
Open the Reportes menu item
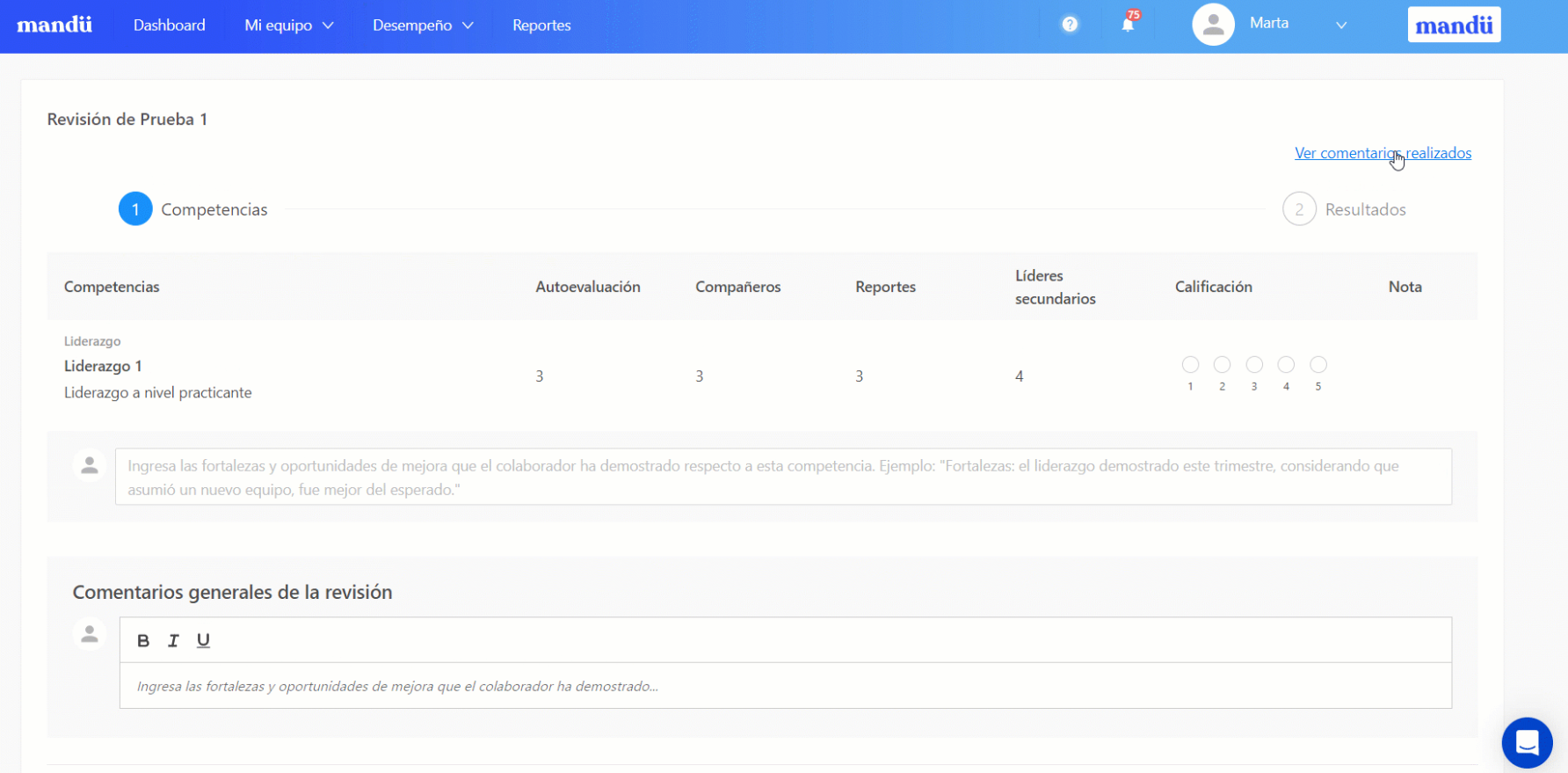pyautogui.click(x=541, y=26)
